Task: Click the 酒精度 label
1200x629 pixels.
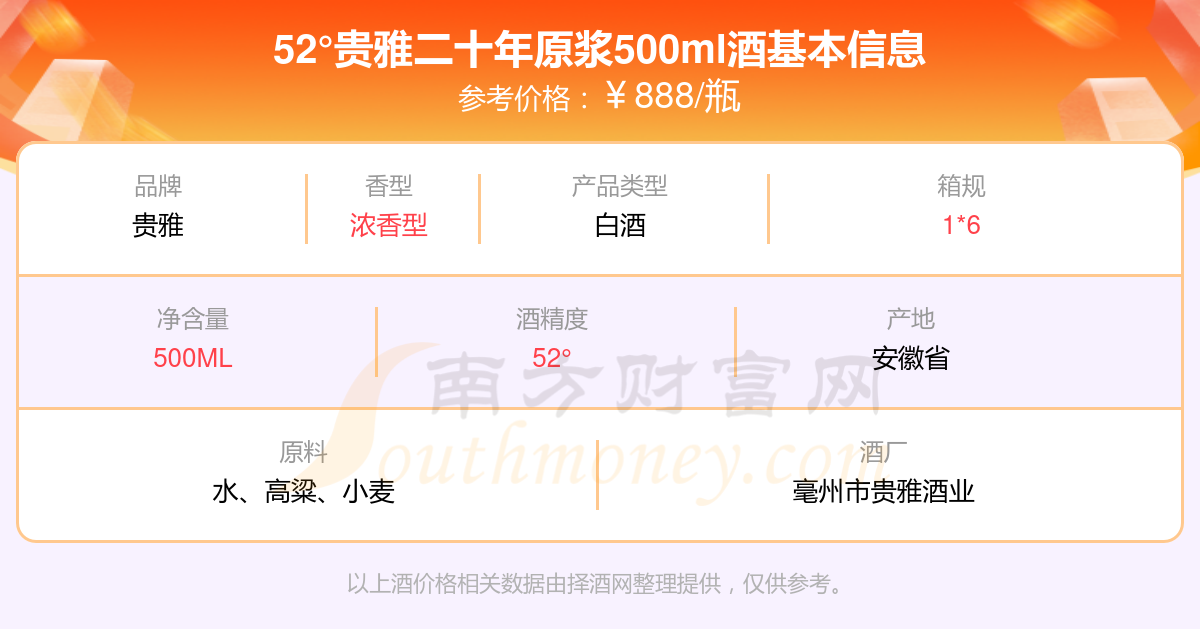Action: (552, 319)
